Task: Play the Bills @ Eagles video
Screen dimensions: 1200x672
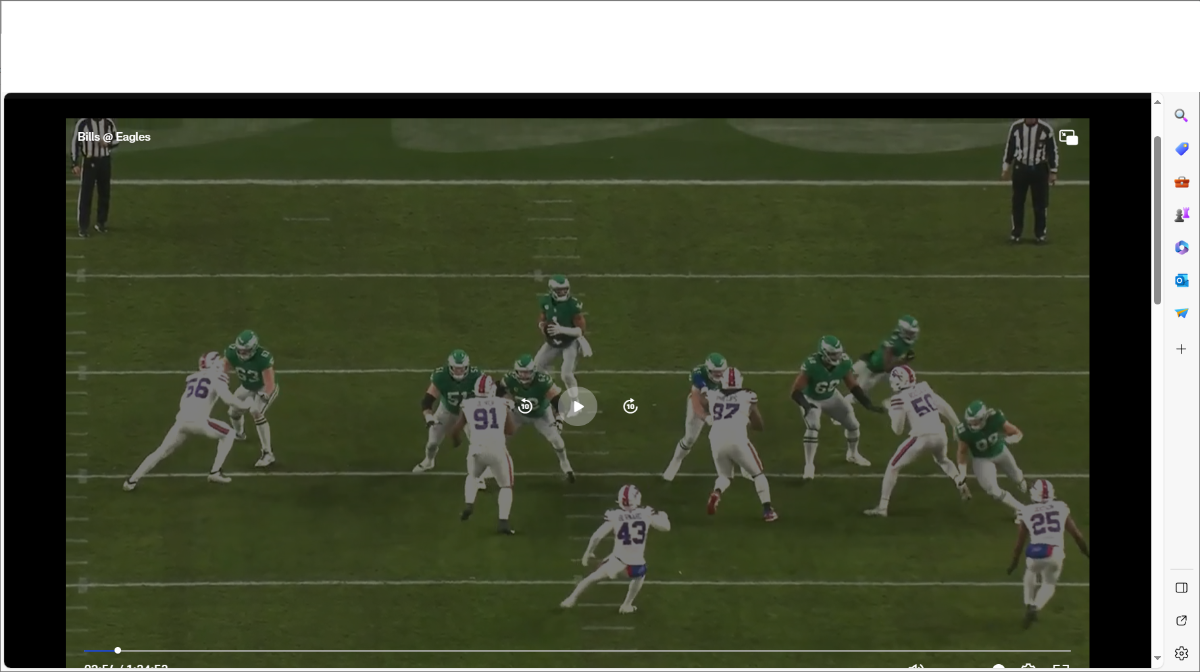Action: tap(577, 406)
